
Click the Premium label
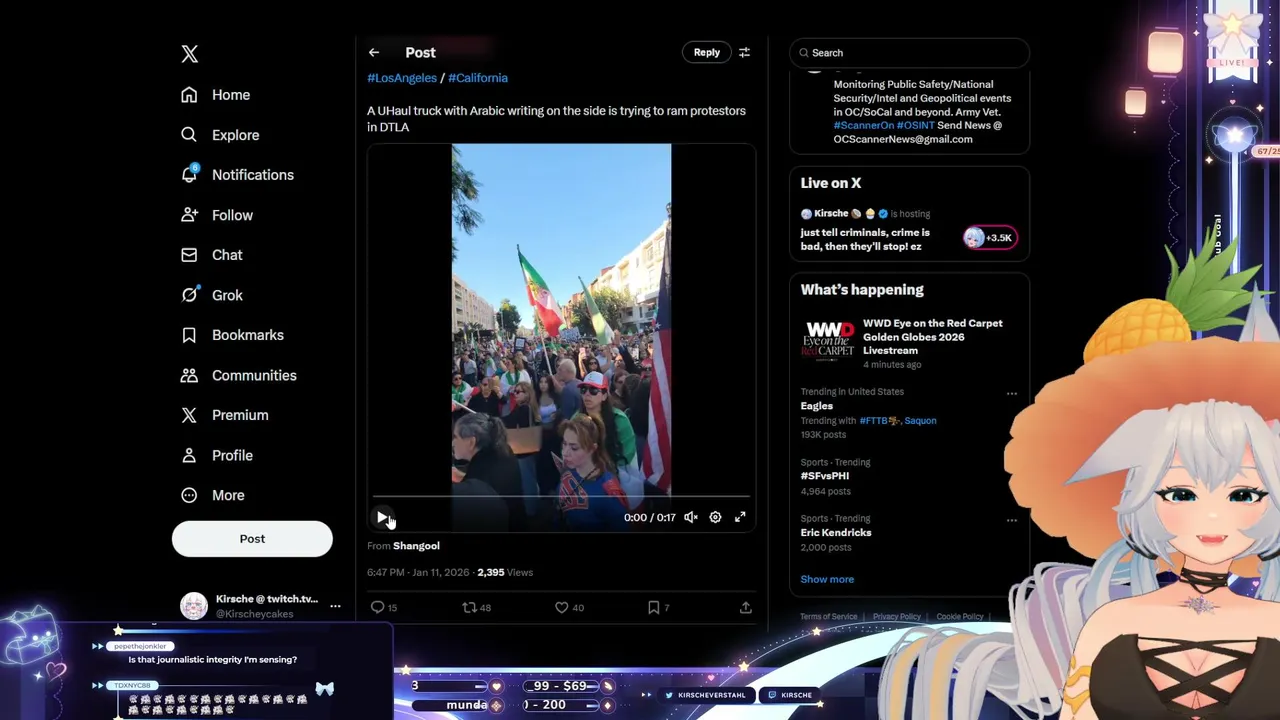[240, 415]
